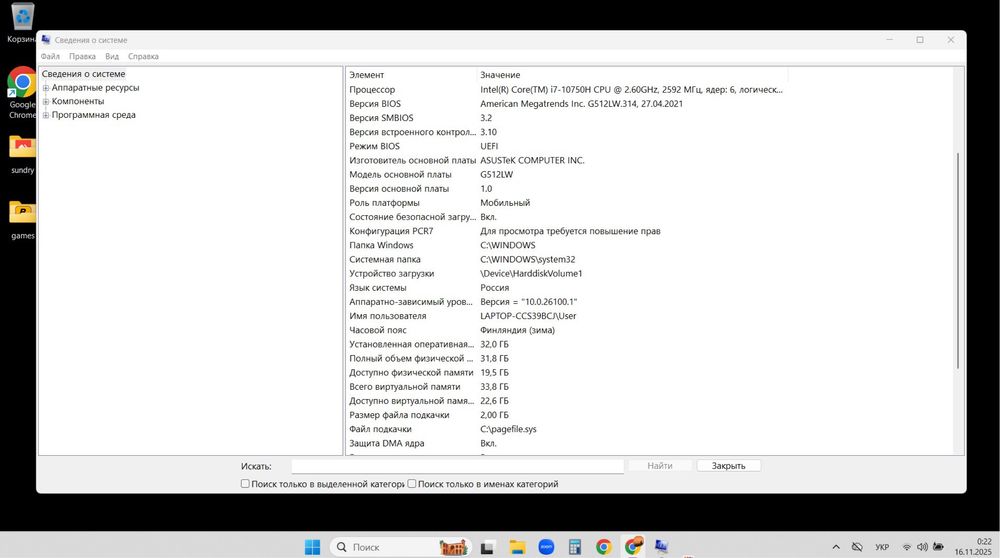Select the Конфигурация PCR7 row
1000x558 pixels.
[566, 231]
